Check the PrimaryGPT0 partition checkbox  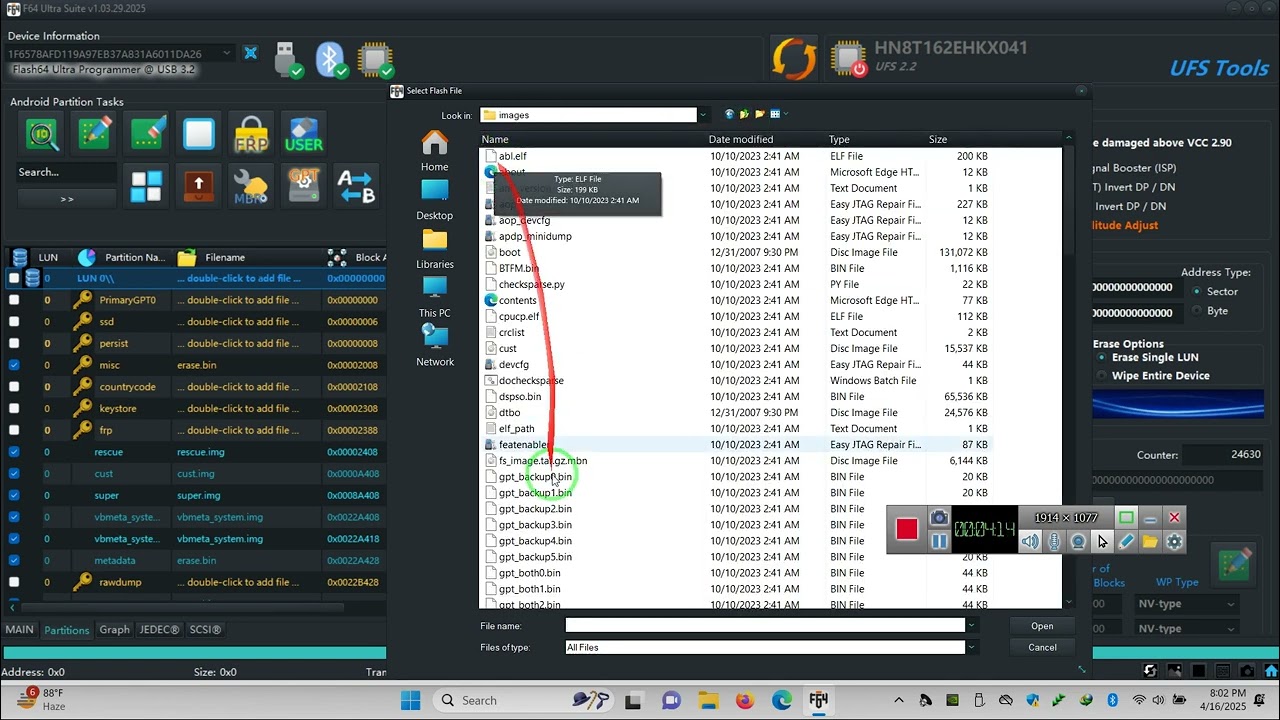point(14,300)
